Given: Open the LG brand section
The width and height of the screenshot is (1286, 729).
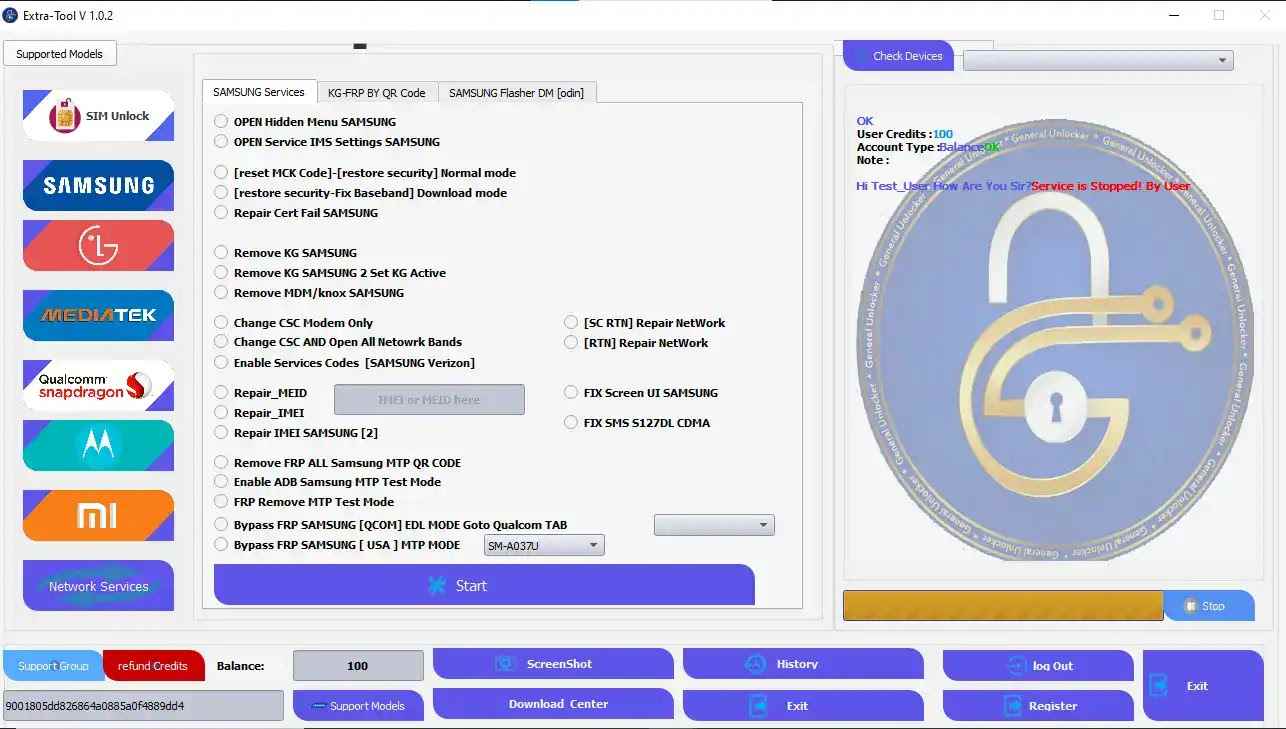Looking at the screenshot, I should [x=98, y=245].
